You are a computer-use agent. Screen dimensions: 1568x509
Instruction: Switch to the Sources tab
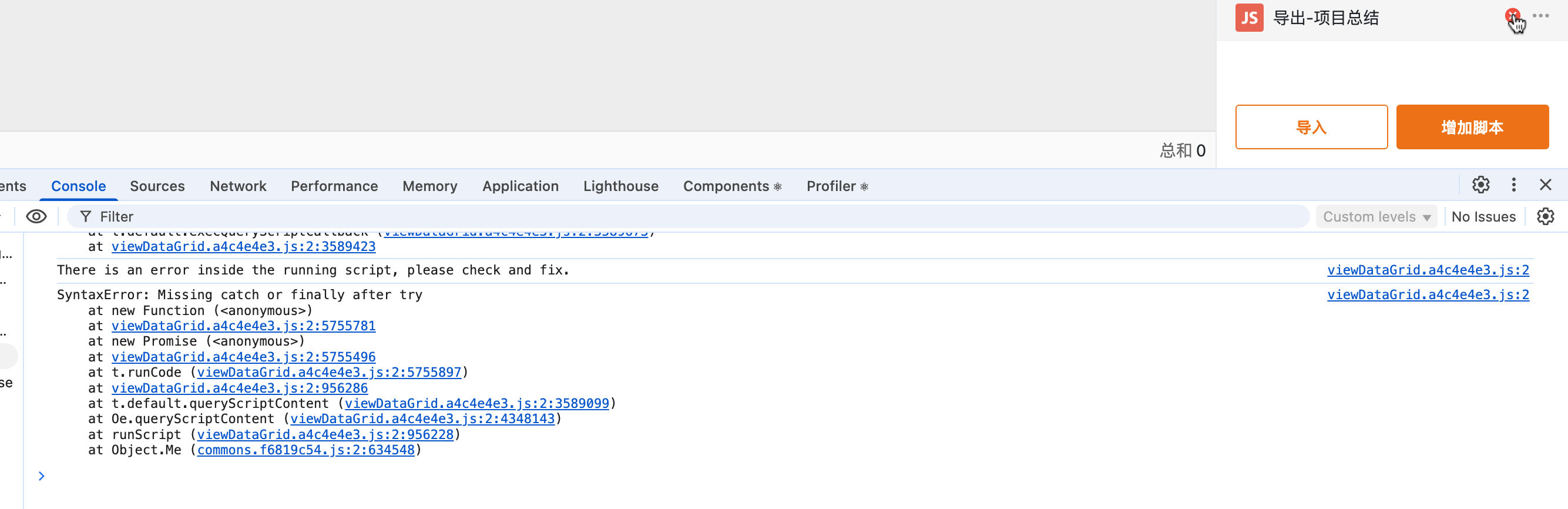[157, 186]
